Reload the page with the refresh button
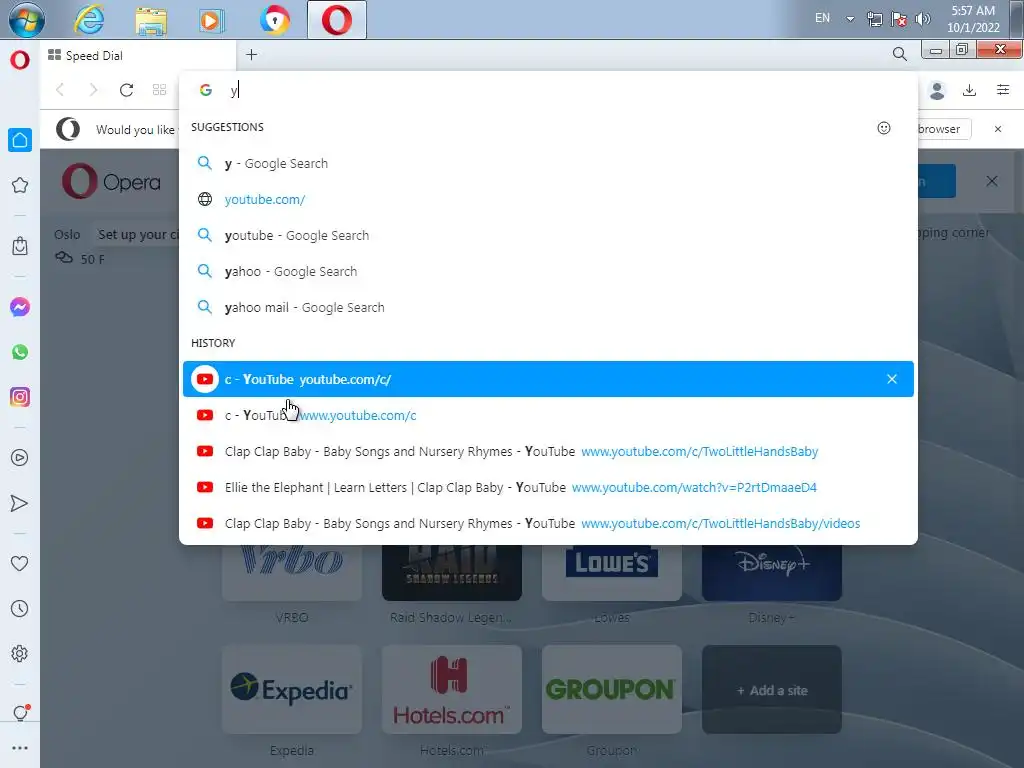The image size is (1024, 768). [126, 89]
